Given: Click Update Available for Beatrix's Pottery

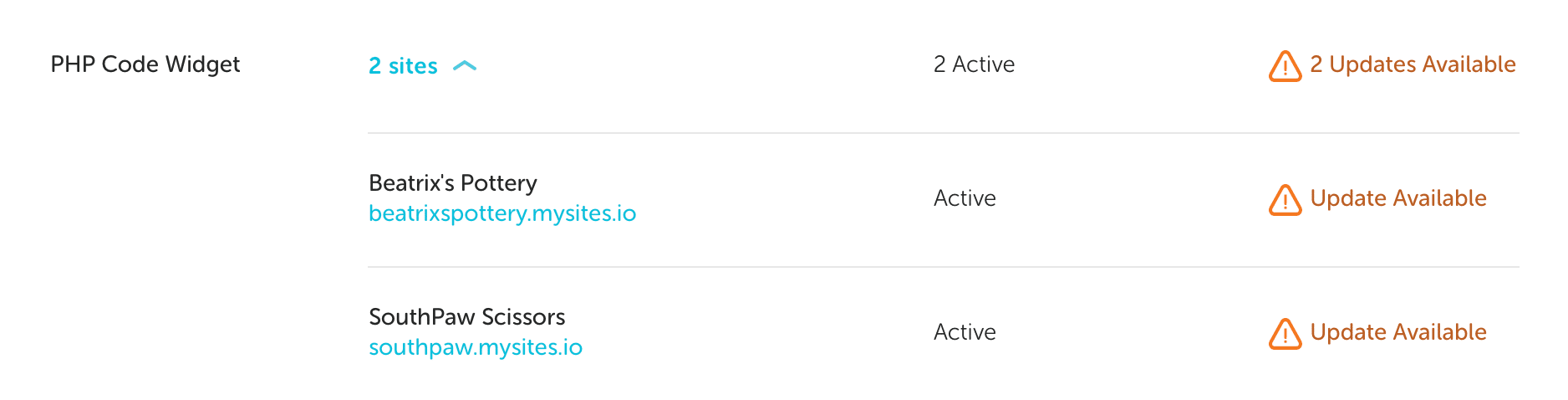Looking at the screenshot, I should click(1398, 198).
